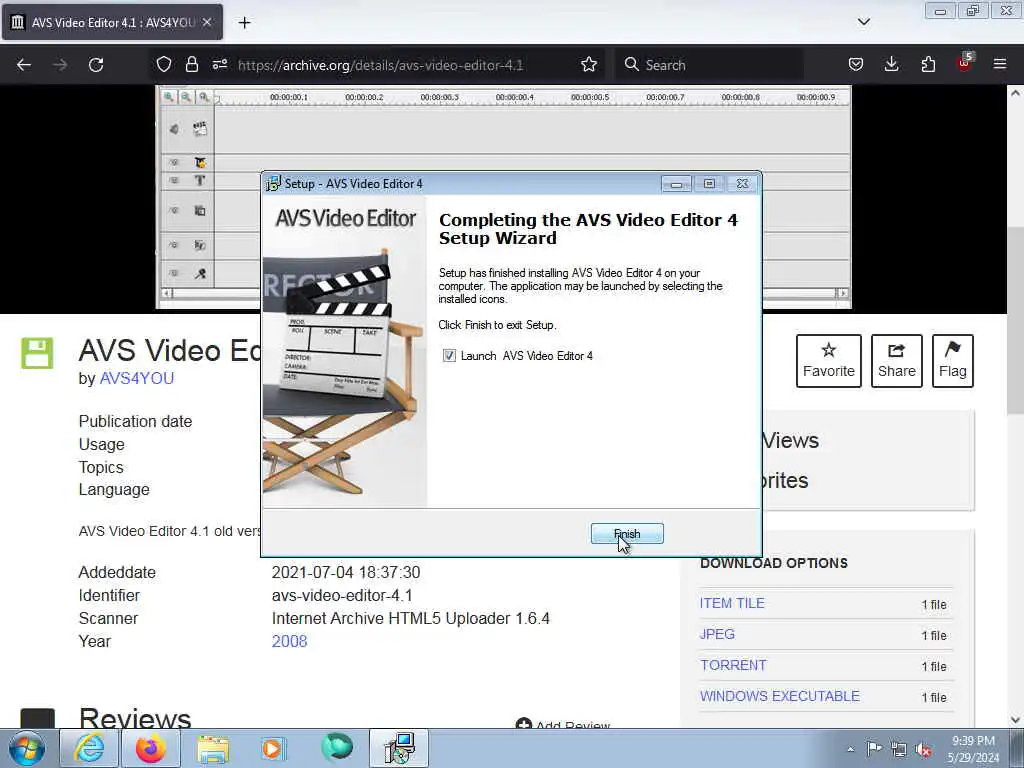Click the Share button on archive page

(897, 360)
